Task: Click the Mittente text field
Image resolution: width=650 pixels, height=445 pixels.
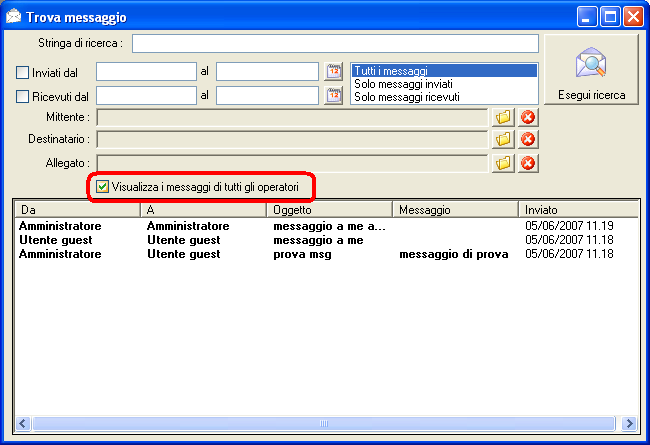Action: click(292, 117)
